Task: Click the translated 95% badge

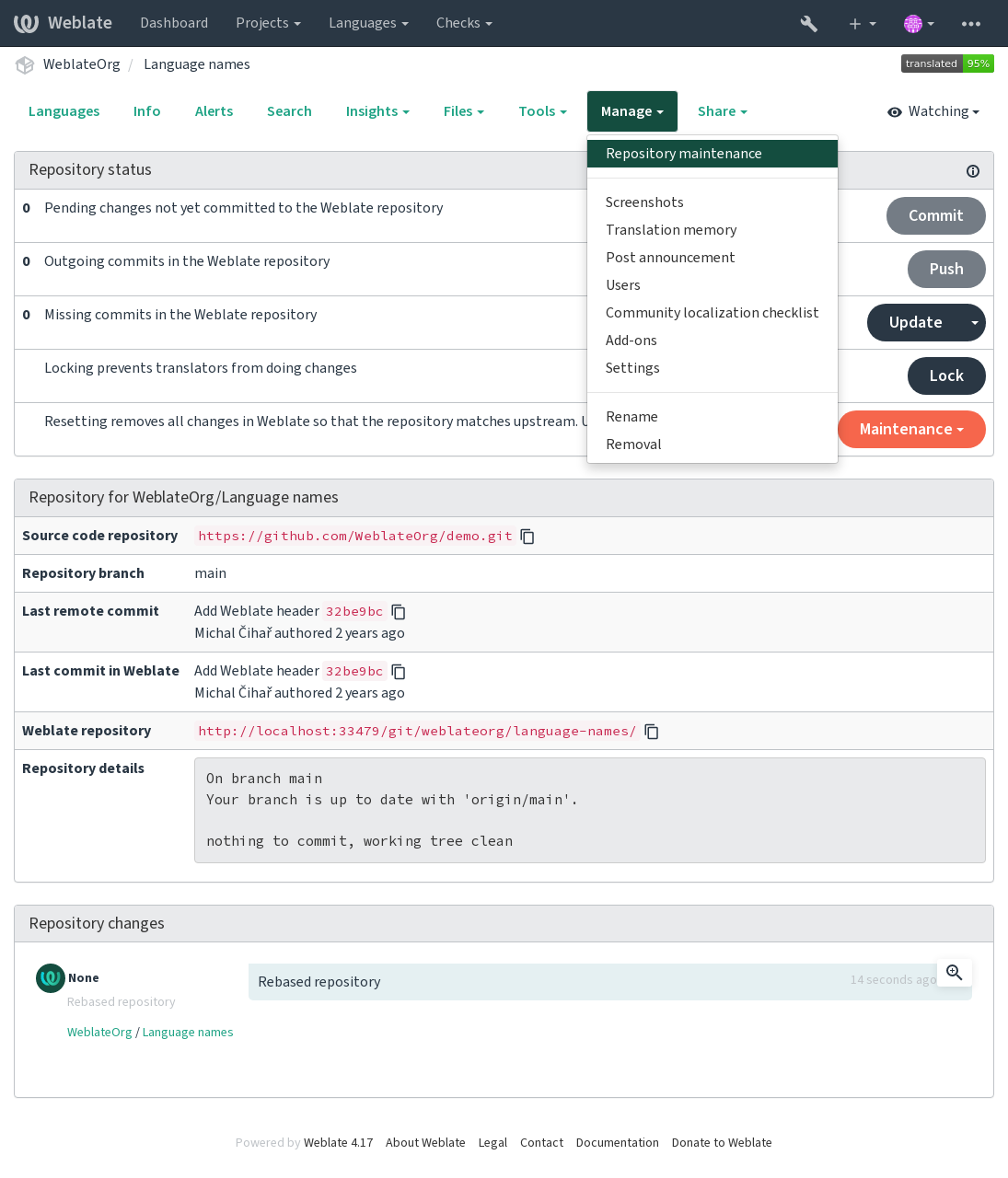Action: coord(947,64)
